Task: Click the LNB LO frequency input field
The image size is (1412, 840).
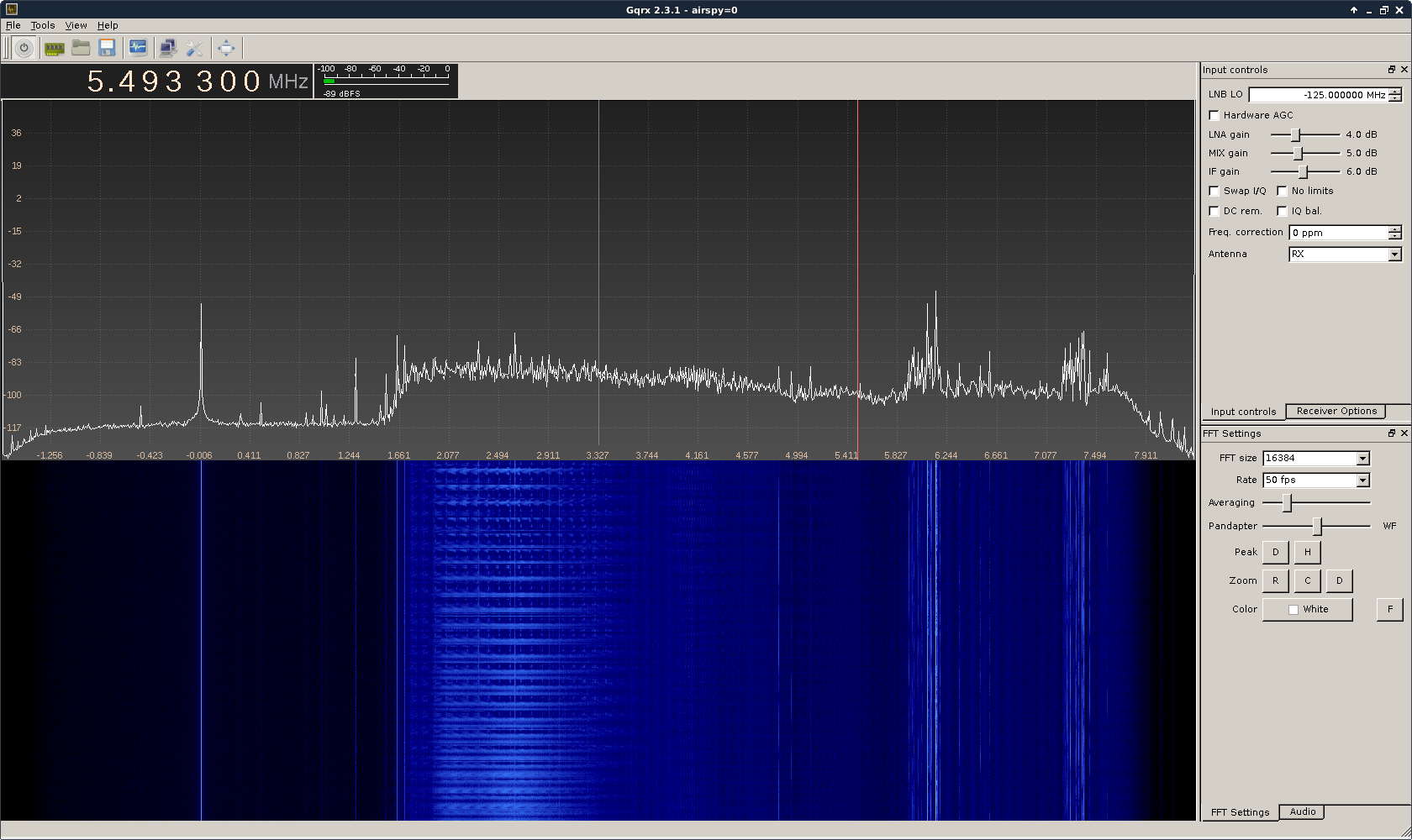Action: tap(1318, 95)
